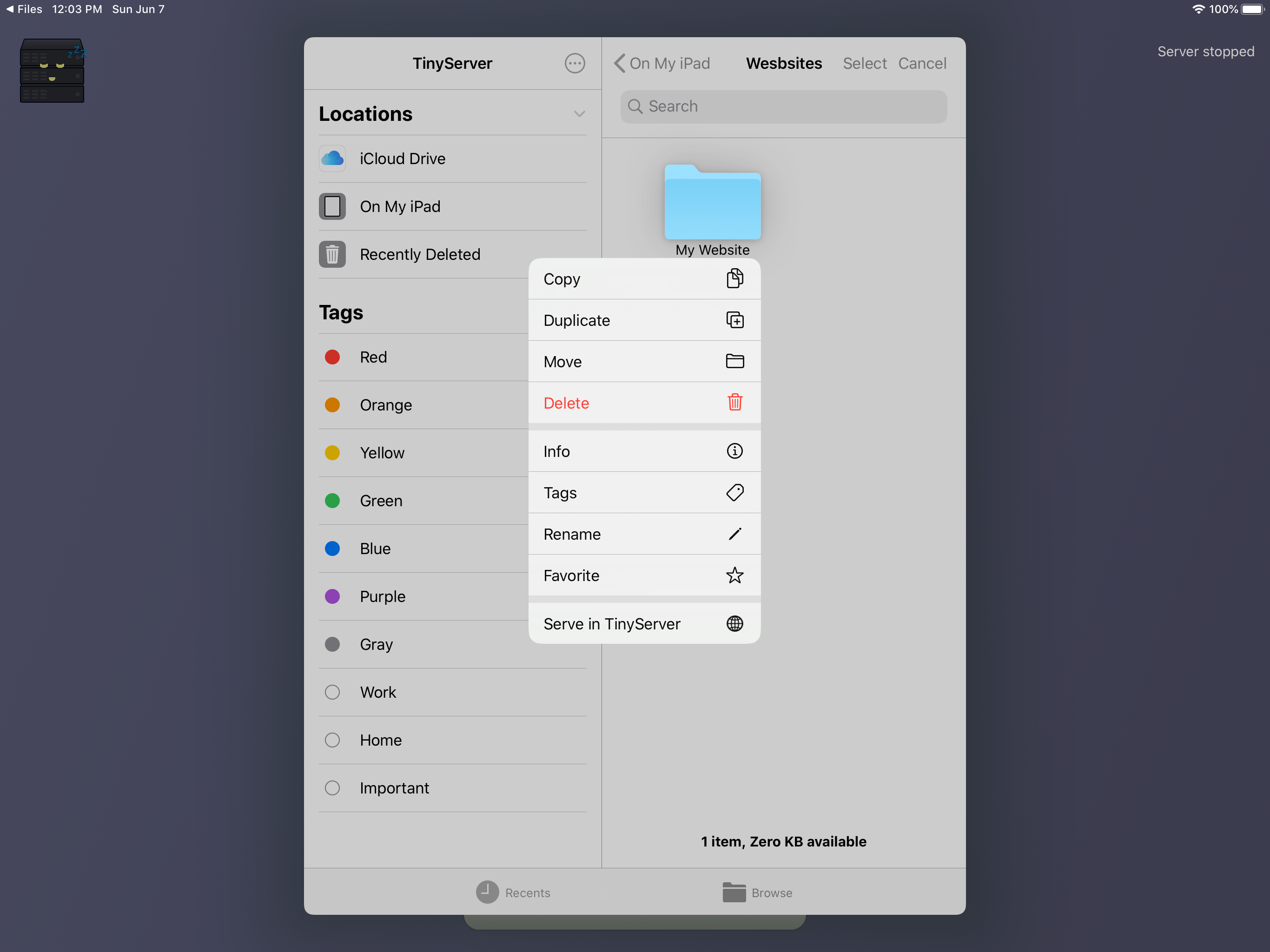Image resolution: width=1270 pixels, height=952 pixels.
Task: Click the tag icon in context menu
Action: tap(734, 493)
